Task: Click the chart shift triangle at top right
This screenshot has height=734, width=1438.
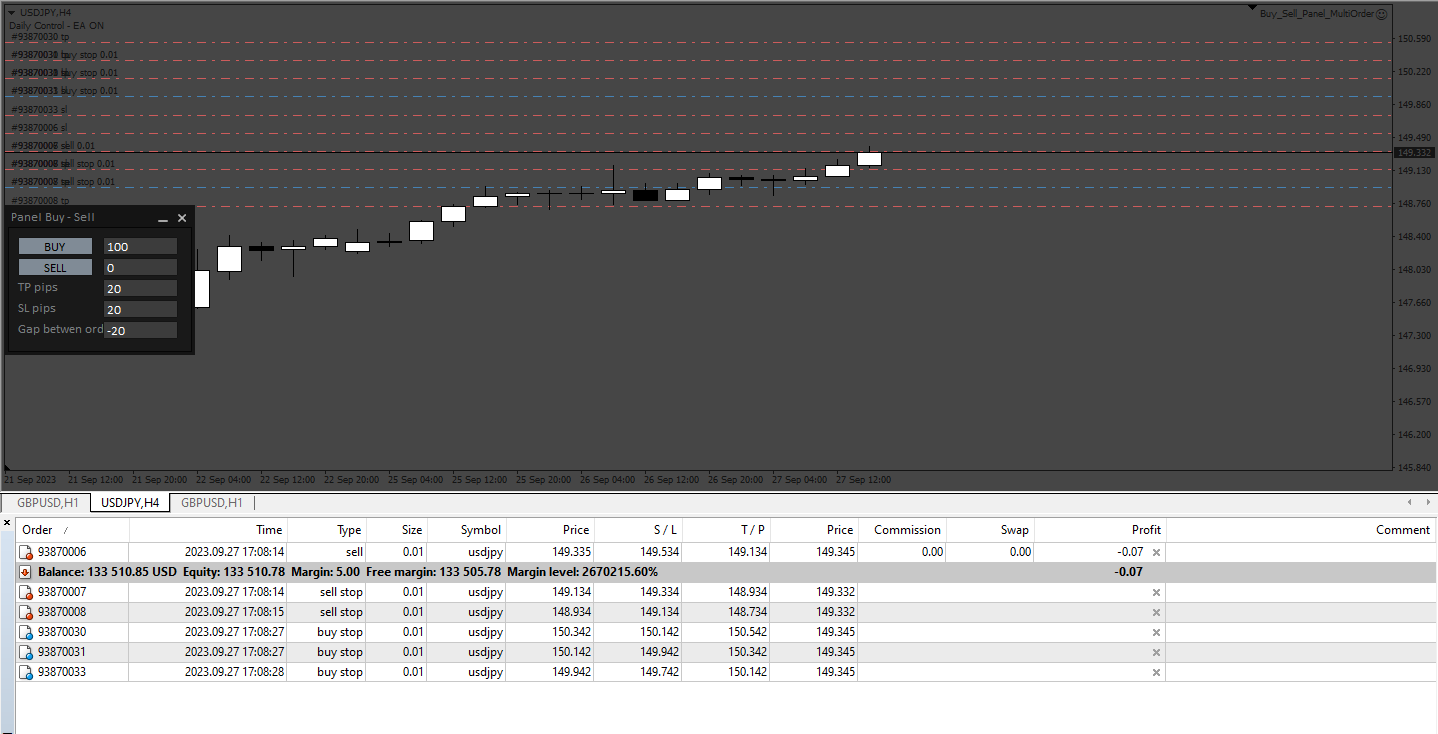Action: click(1252, 8)
